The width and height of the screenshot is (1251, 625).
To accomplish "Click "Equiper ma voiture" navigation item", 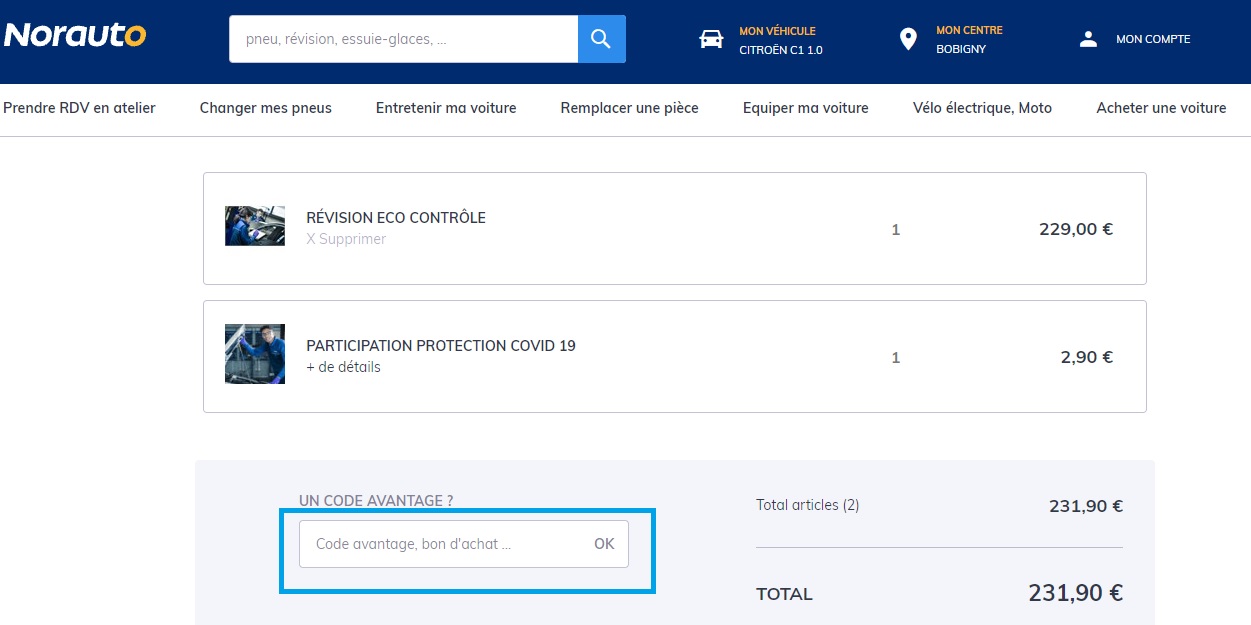I will pyautogui.click(x=805, y=108).
